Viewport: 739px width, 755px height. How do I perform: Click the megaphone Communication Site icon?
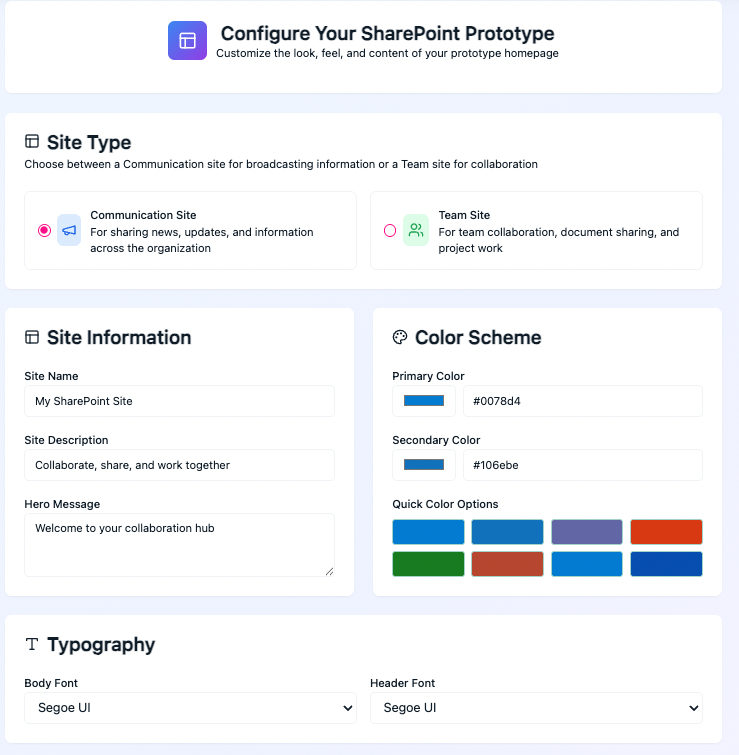69,230
